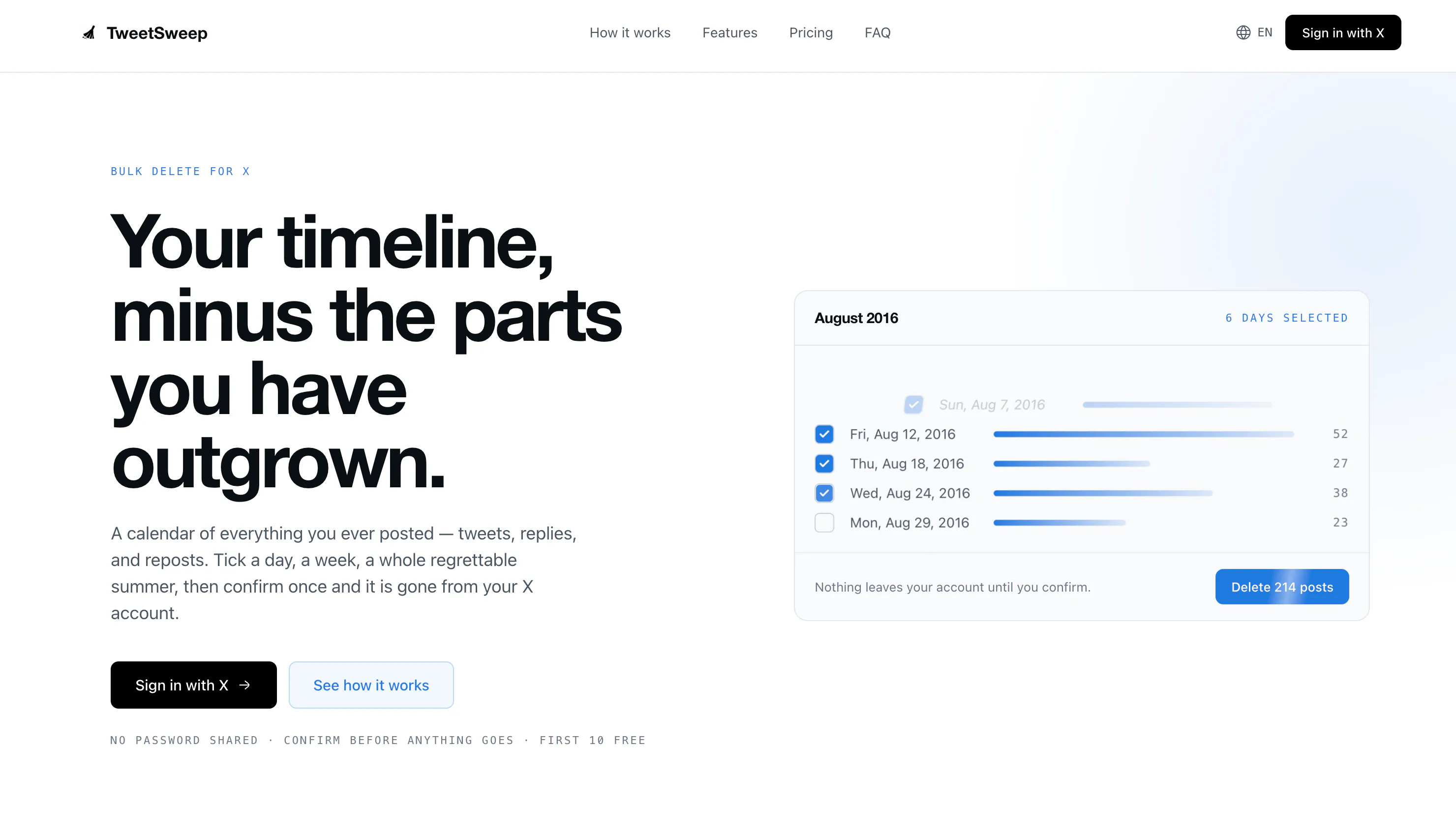Go to Features nav item
The height and width of the screenshot is (835, 1456).
729,32
